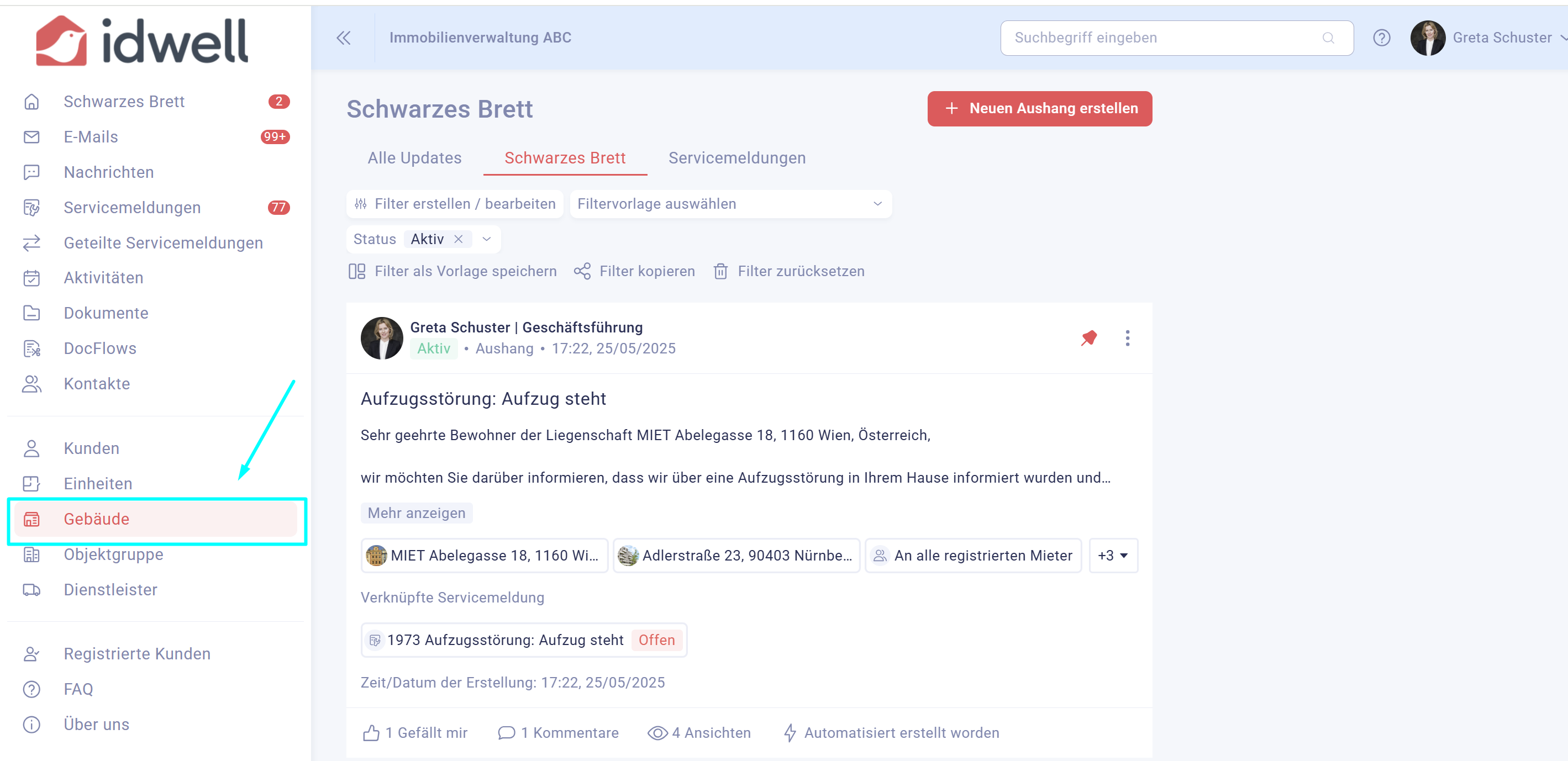The image size is (1568, 761).
Task: Expand the Status filter dropdown
Action: (486, 239)
